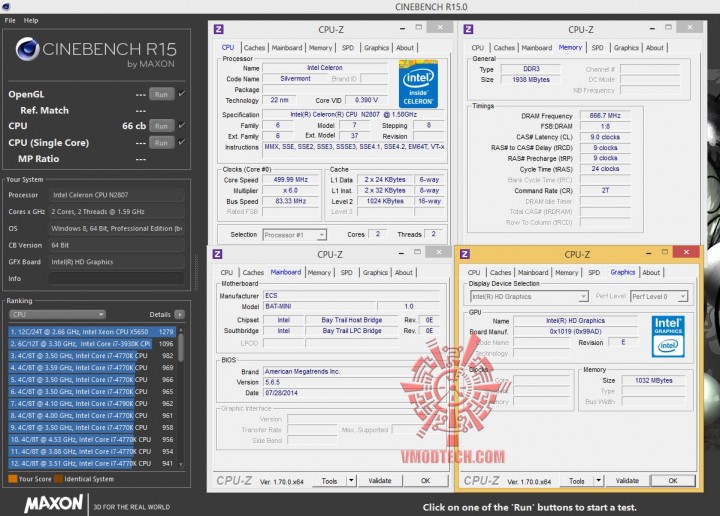This screenshot has width=720, height=516.
Task: Open the Ranking CPU dropdown
Action: (57, 314)
